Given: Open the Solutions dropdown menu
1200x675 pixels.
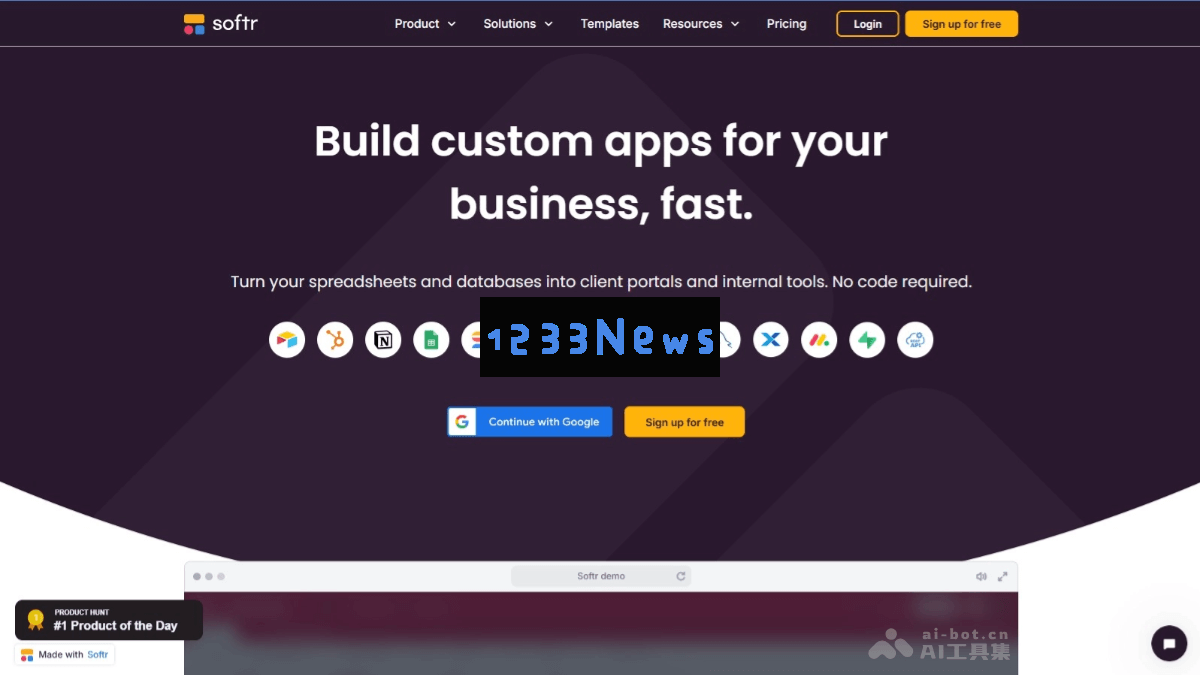Looking at the screenshot, I should 518,24.
